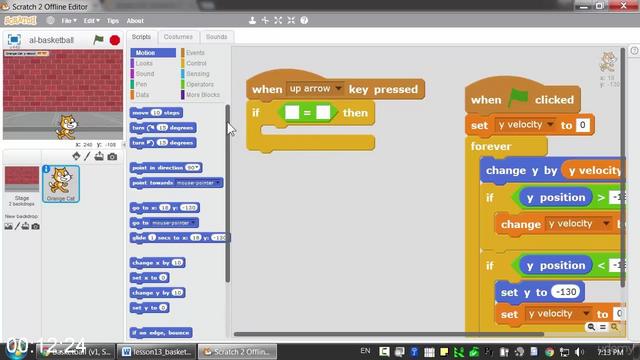Stop the project with the red stop button
640x360 pixels.
(115, 40)
